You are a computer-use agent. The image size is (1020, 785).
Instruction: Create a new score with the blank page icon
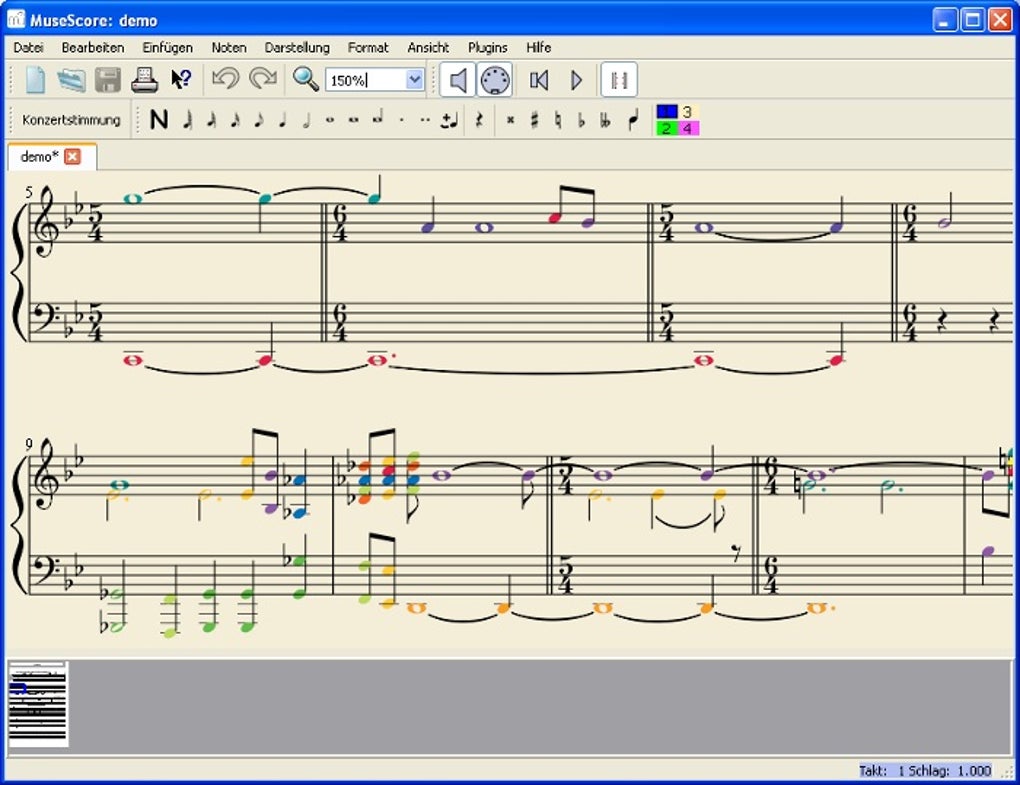point(35,80)
